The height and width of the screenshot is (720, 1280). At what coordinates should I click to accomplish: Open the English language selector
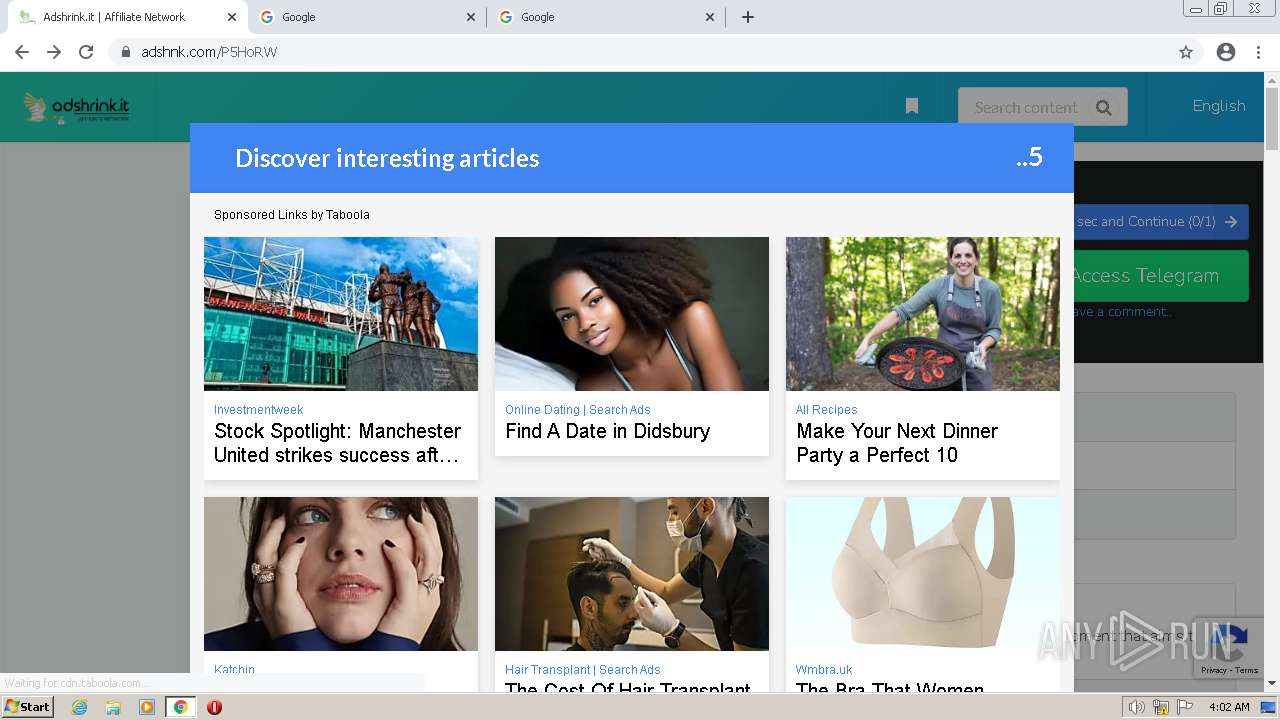pos(1219,106)
